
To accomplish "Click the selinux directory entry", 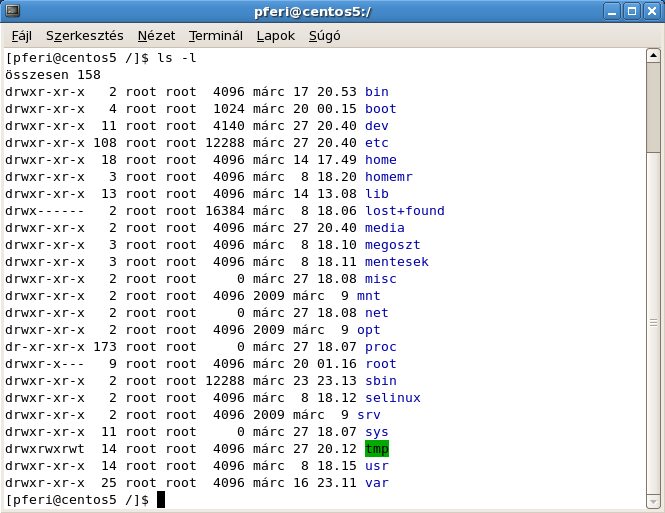I will coord(392,398).
